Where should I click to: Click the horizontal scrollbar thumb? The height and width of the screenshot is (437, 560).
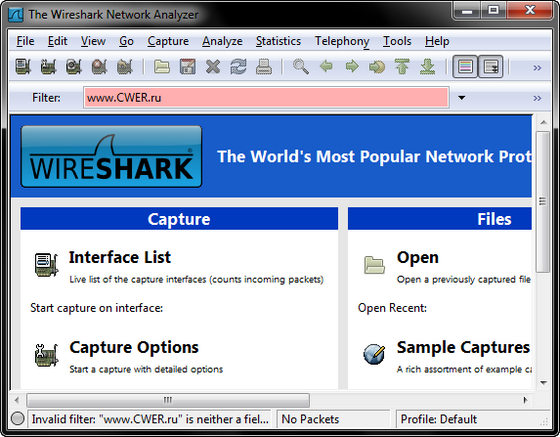point(168,400)
